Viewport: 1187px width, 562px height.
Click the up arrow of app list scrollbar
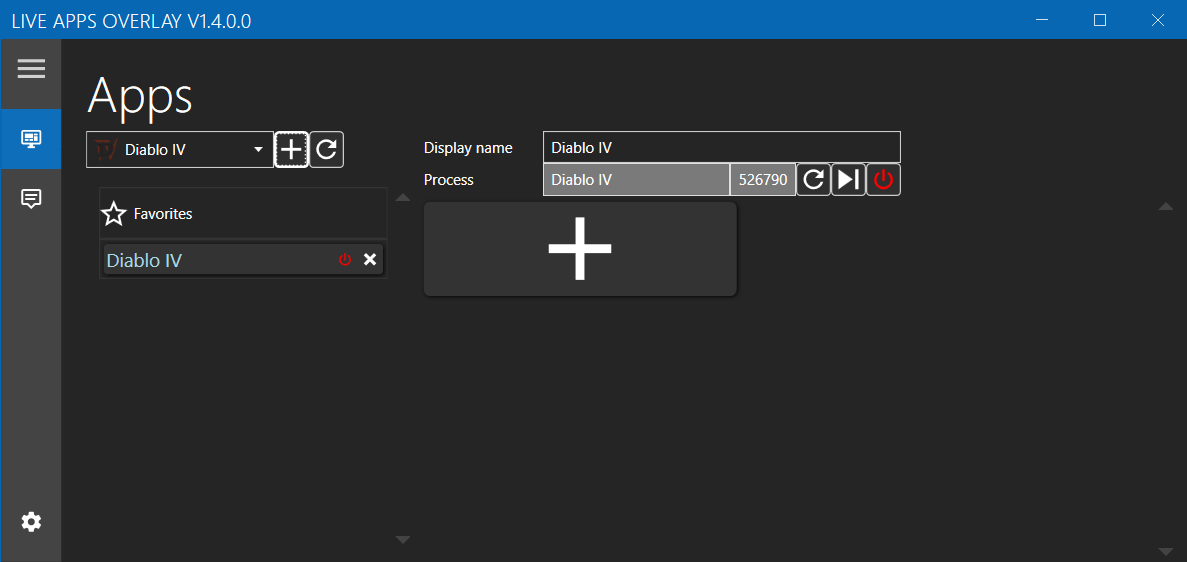pyautogui.click(x=403, y=198)
